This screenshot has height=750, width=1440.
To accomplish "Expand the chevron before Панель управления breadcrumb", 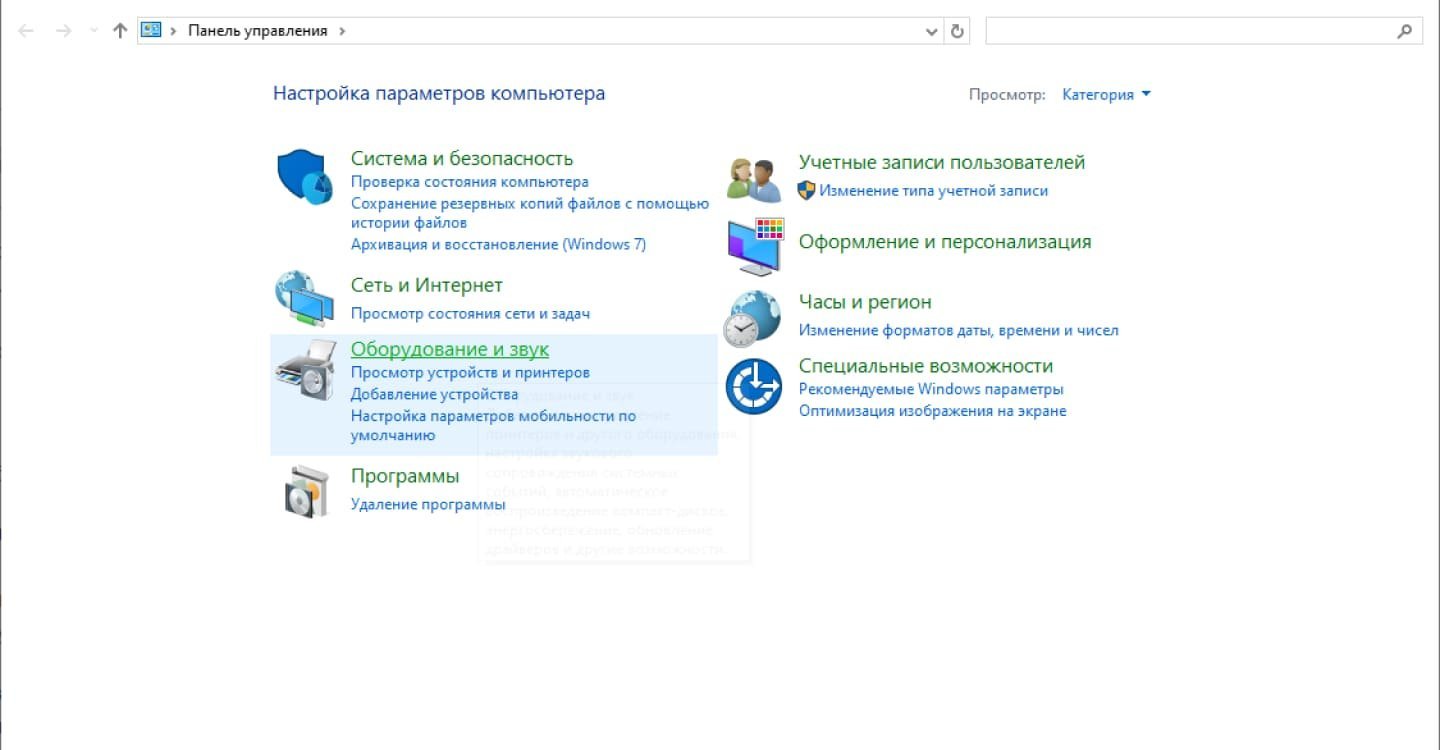I will (x=175, y=31).
